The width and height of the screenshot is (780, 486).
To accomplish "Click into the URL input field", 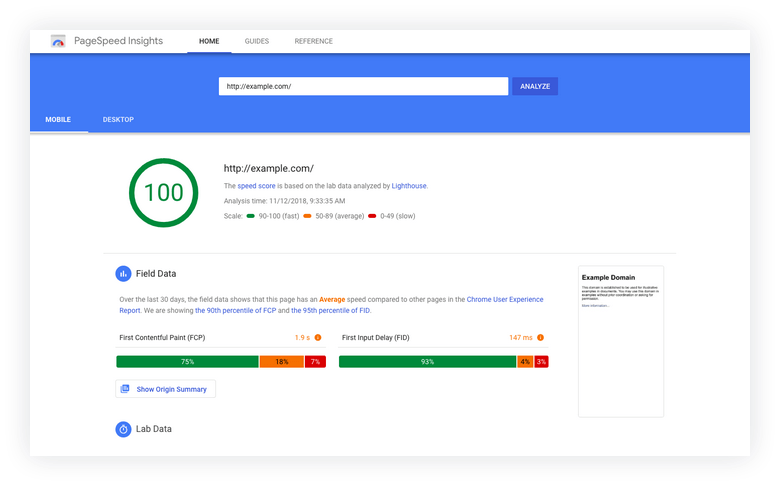I will tap(364, 86).
